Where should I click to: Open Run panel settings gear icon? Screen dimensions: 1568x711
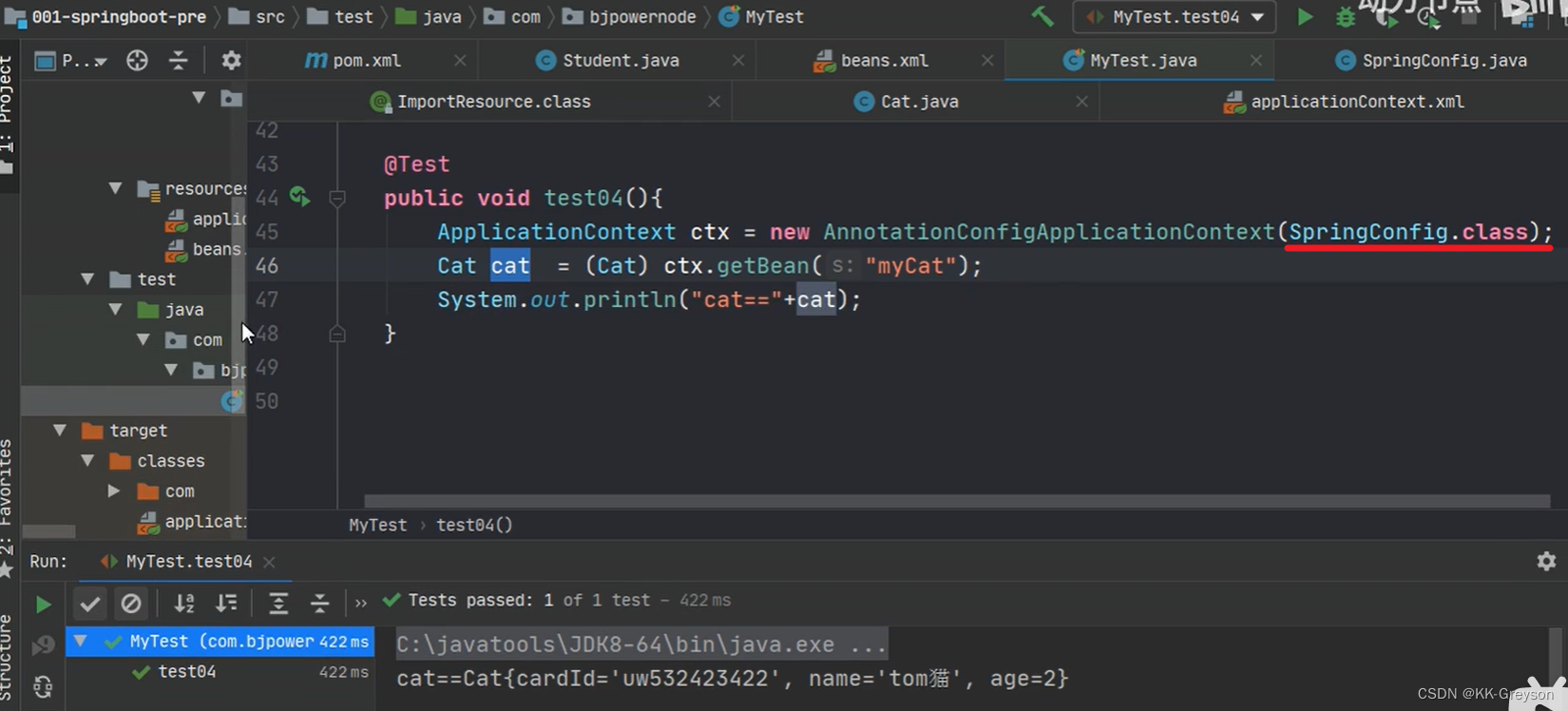(x=1546, y=562)
